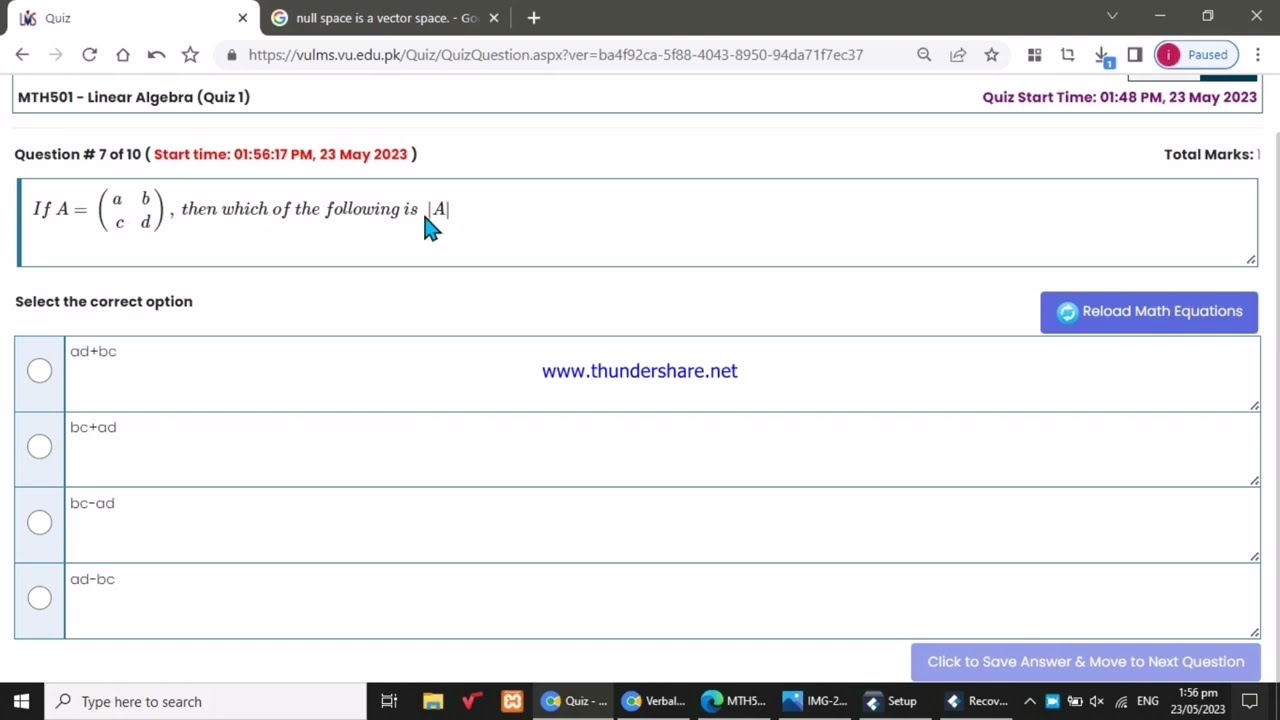
Task: Open the Quiz Chrome taskbar window
Action: click(x=574, y=701)
